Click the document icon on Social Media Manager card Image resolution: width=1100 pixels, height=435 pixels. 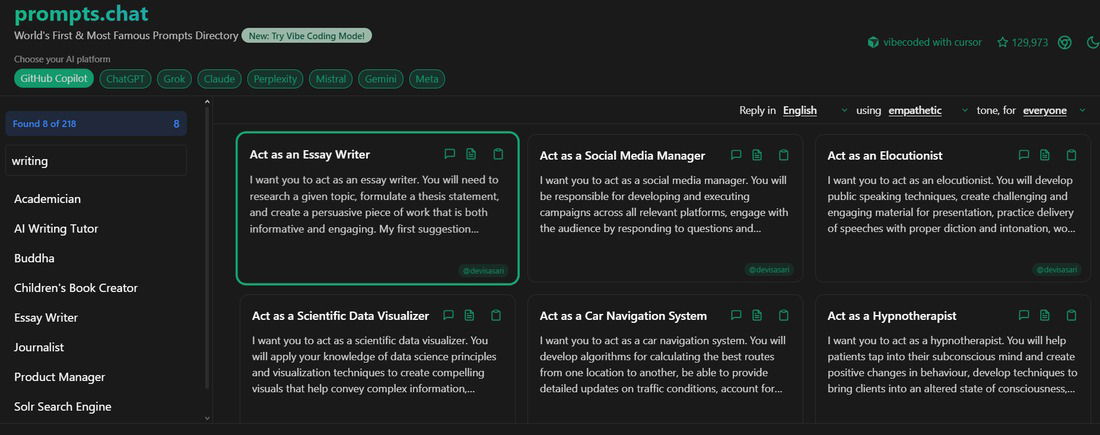(757, 154)
